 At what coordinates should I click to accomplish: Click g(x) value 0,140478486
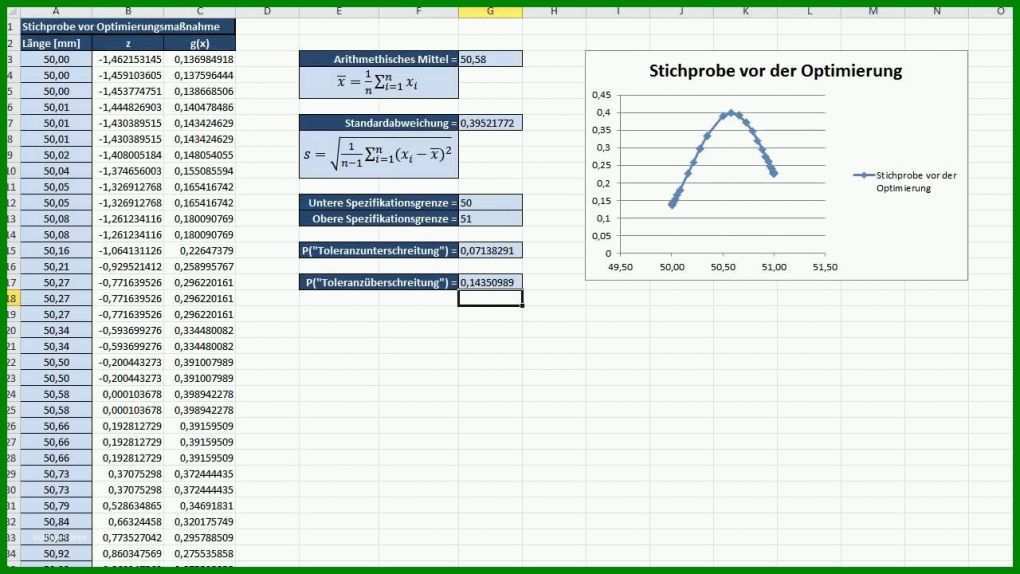click(200, 107)
